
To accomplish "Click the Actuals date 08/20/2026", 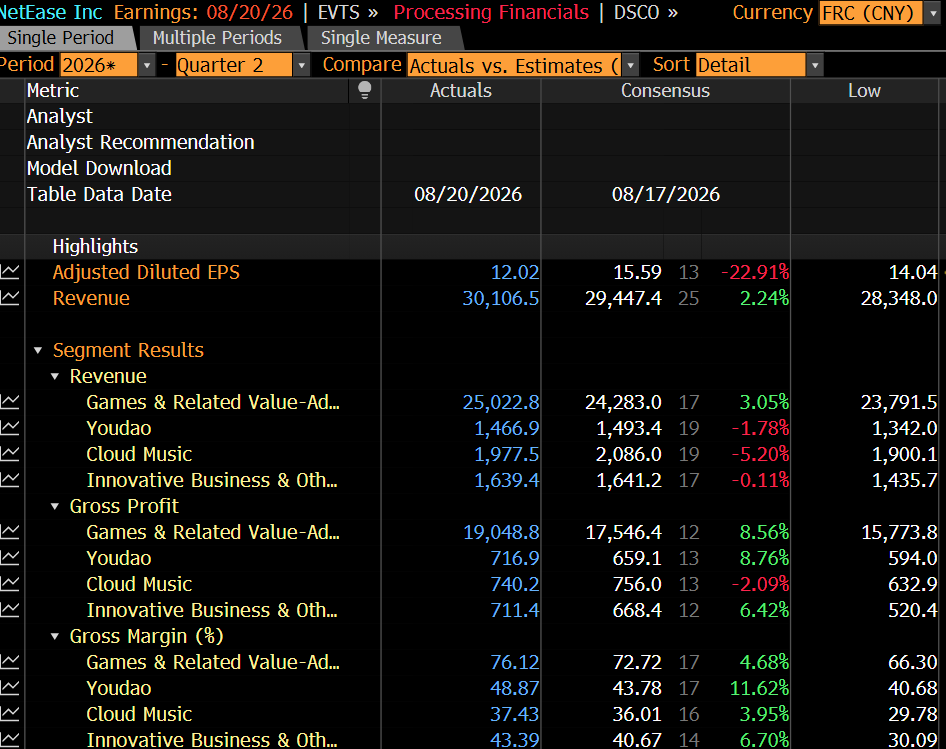I will tap(468, 194).
